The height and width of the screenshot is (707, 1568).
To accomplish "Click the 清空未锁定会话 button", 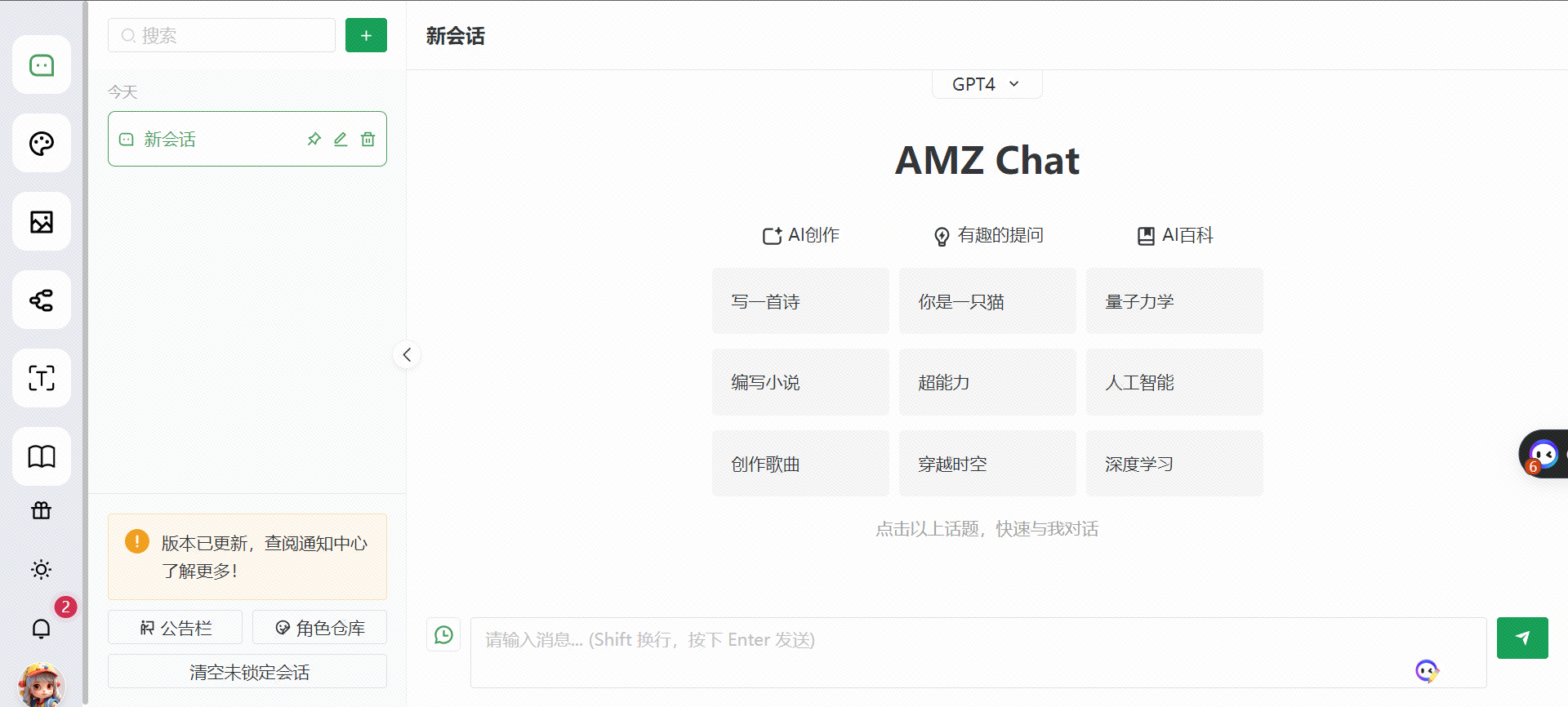I will point(247,672).
